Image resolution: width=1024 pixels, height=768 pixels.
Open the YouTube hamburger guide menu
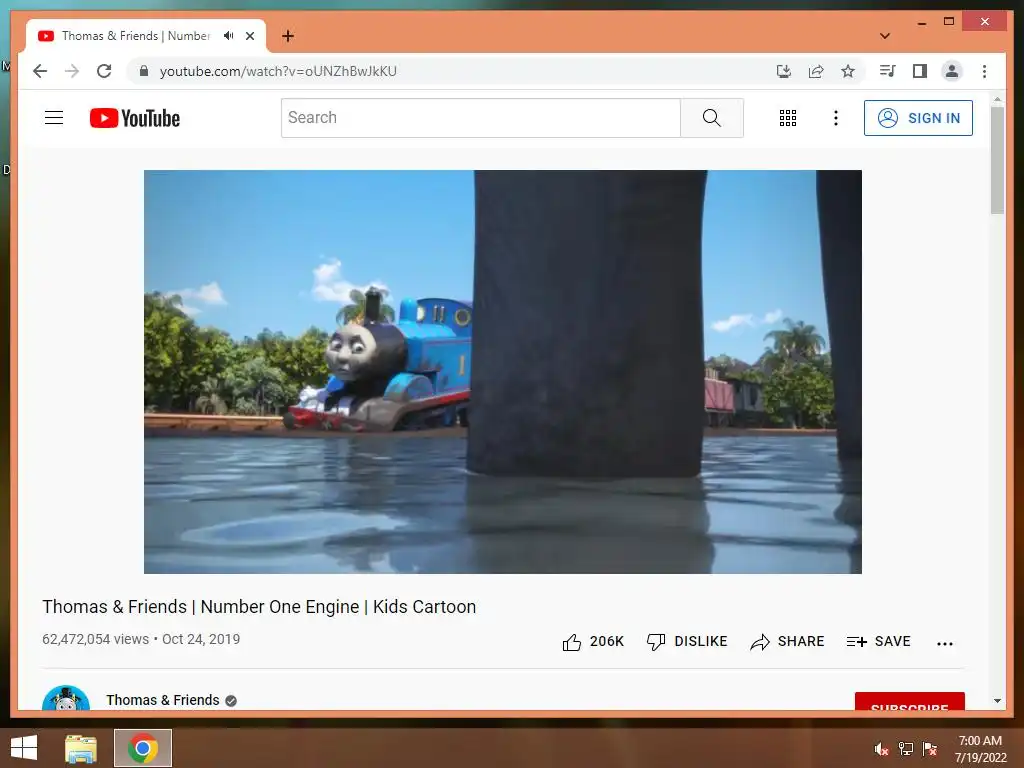[54, 118]
